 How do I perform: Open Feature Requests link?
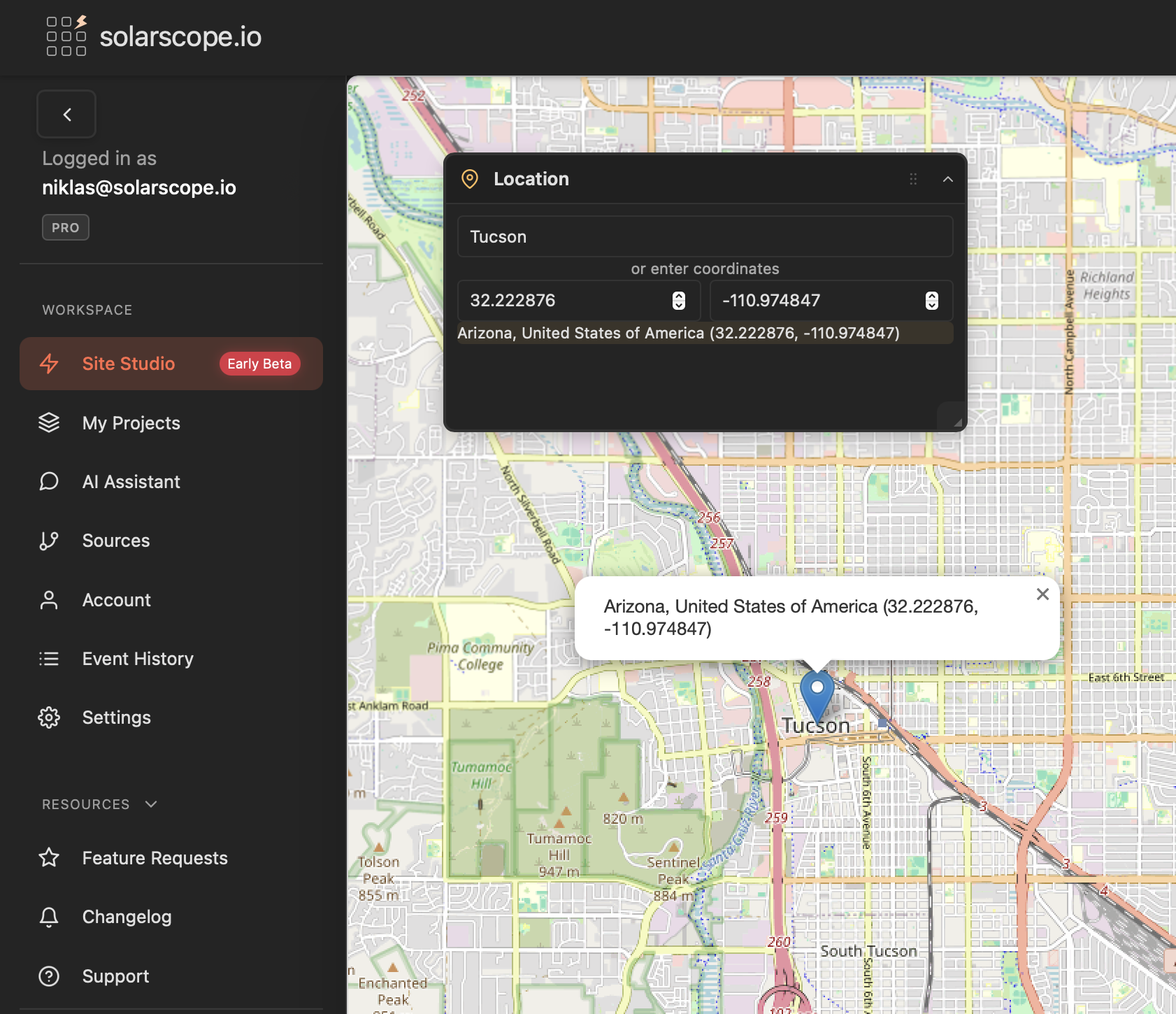click(x=155, y=858)
